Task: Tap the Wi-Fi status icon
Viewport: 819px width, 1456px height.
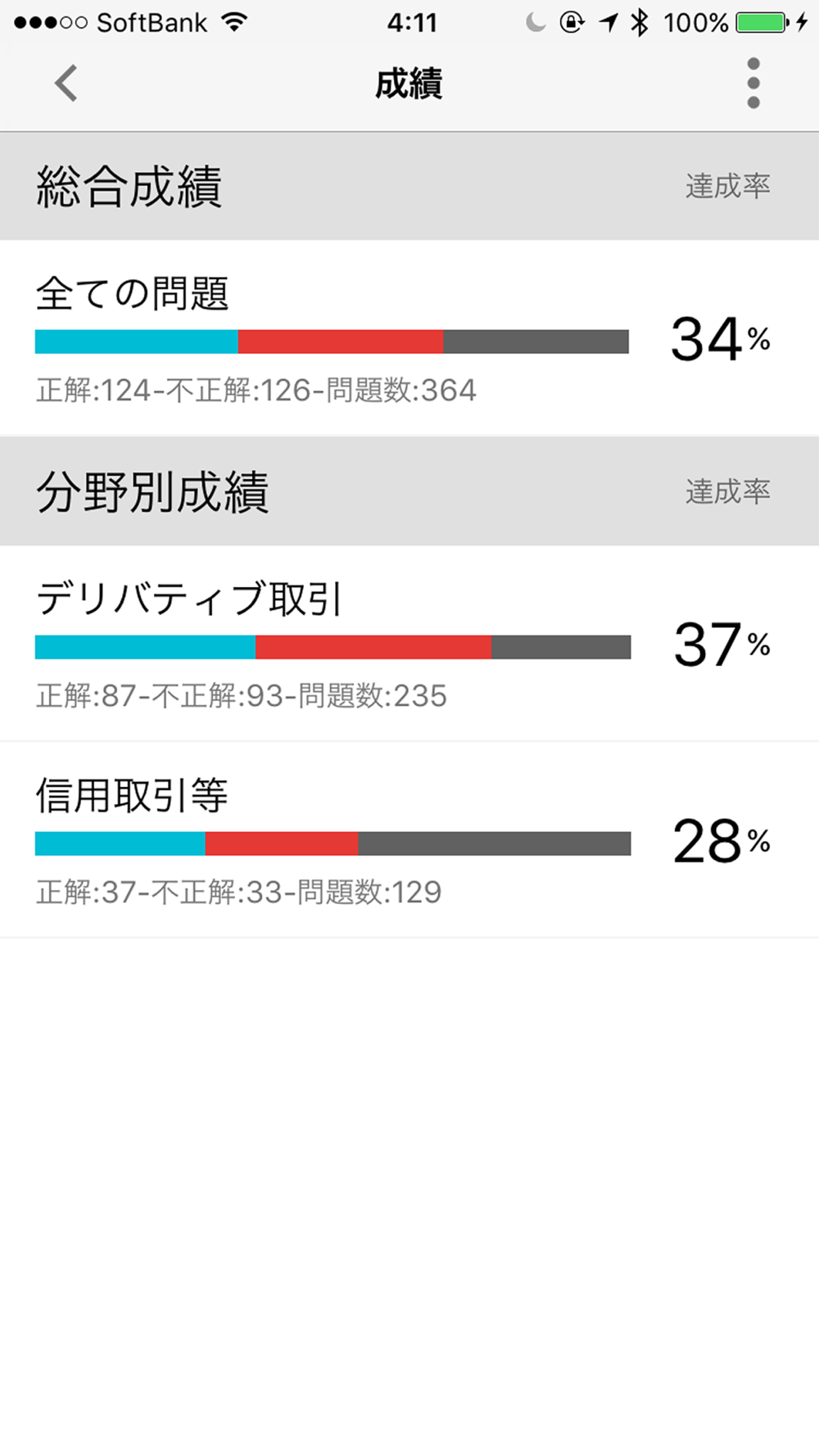Action: click(234, 22)
